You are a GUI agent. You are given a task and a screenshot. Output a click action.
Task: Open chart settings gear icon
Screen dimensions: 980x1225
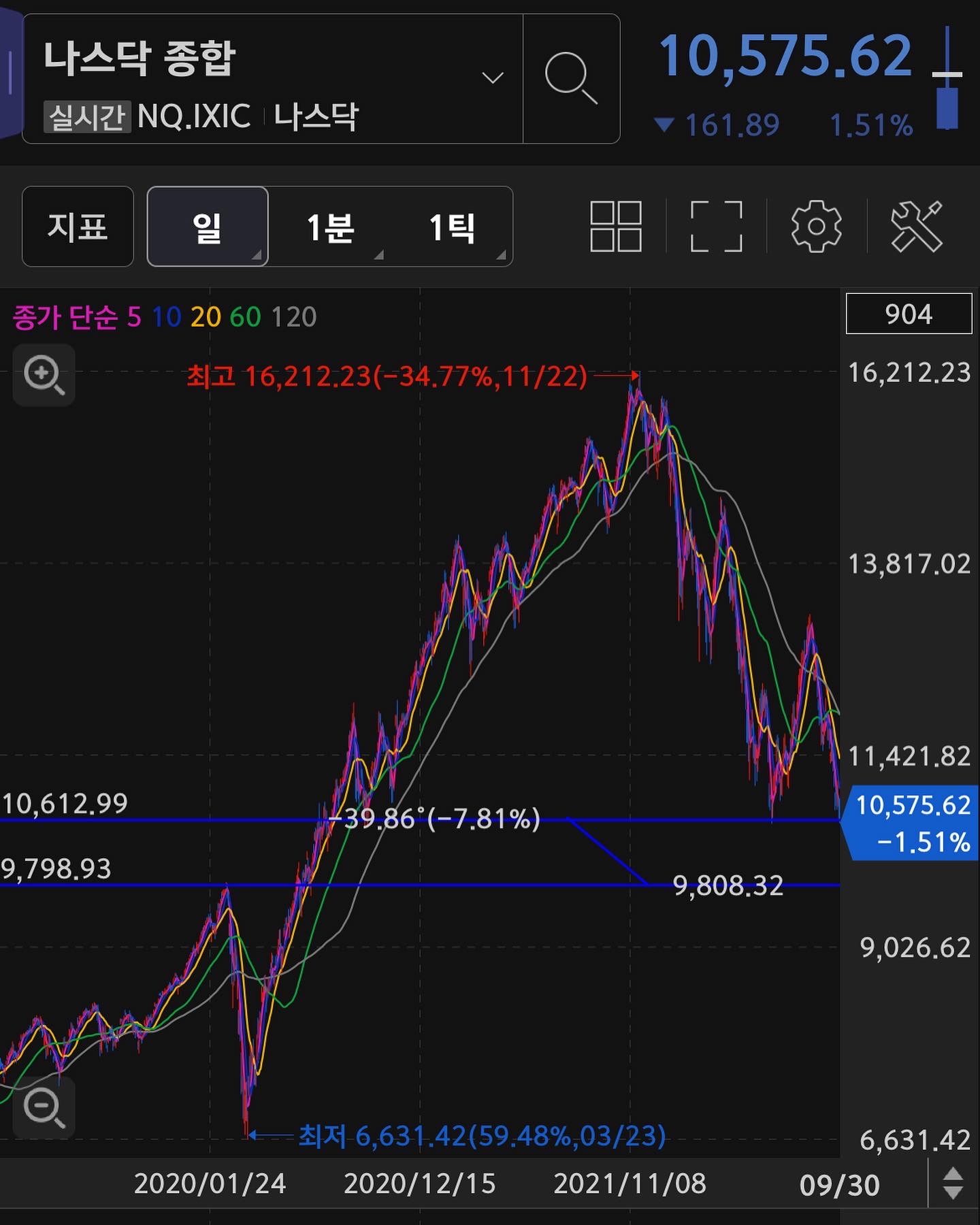[817, 227]
